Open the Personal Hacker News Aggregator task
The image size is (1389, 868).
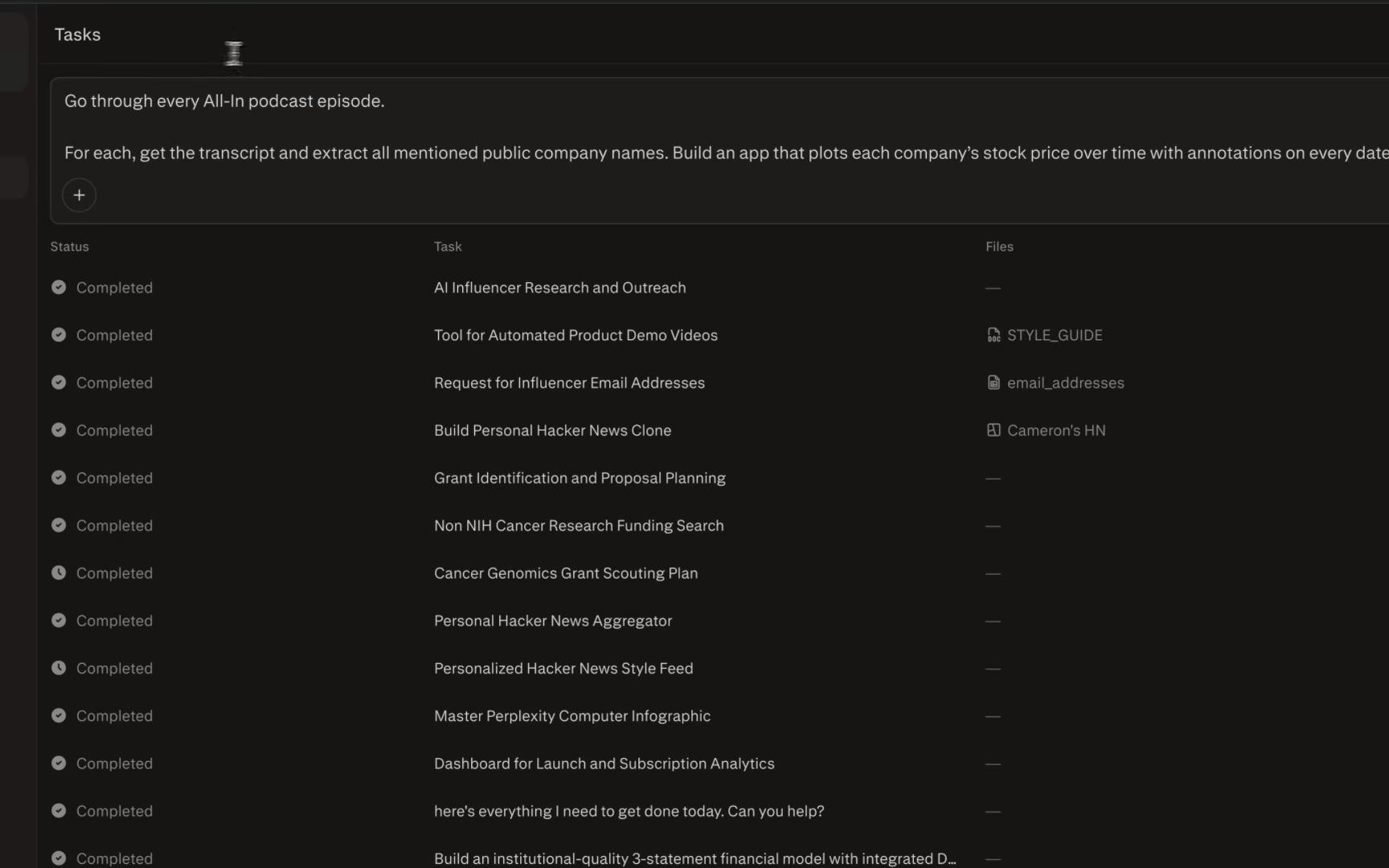553,620
